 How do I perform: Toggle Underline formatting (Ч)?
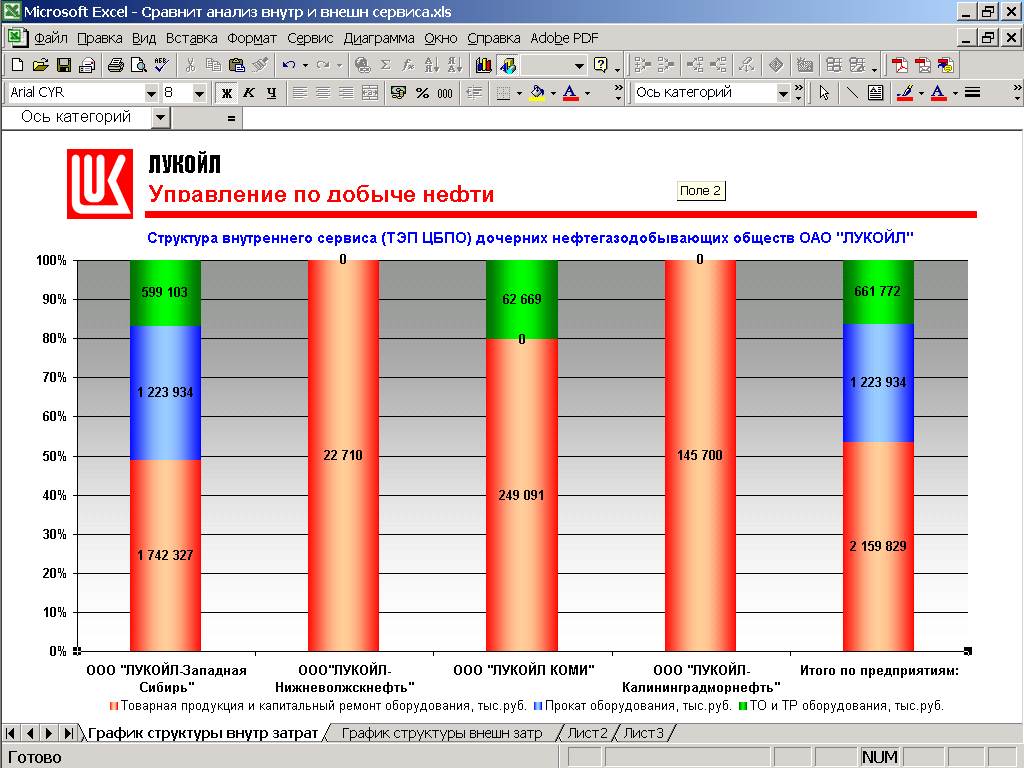tap(272, 93)
